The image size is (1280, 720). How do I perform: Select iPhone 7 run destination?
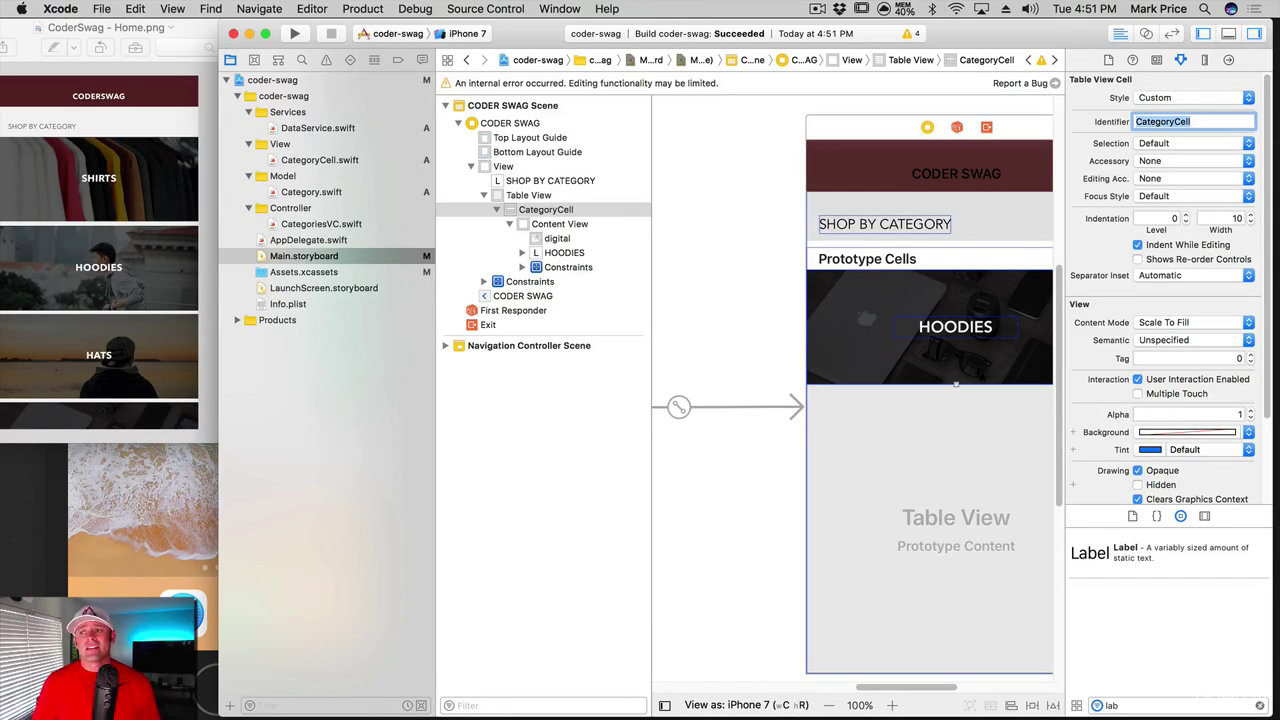(460, 34)
